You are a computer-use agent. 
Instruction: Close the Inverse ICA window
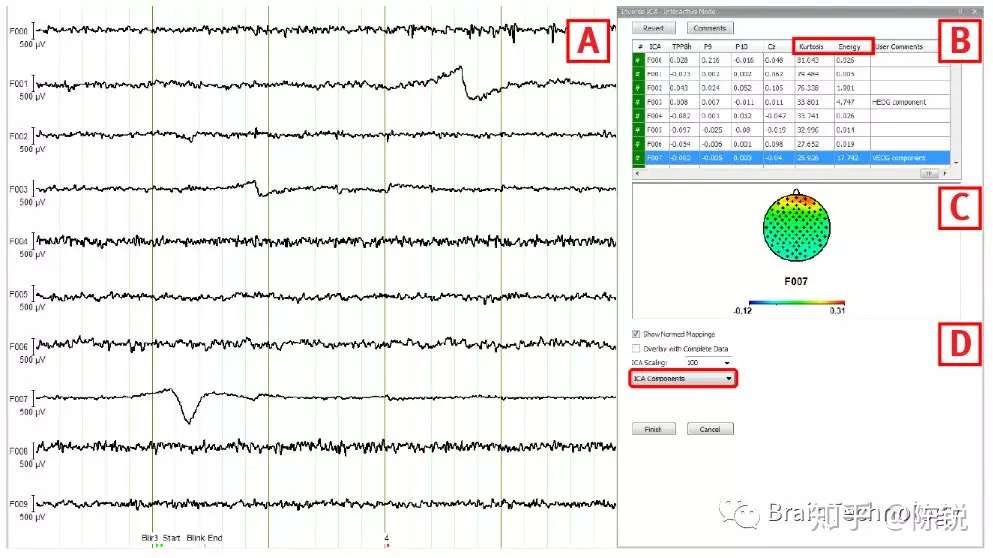point(975,11)
